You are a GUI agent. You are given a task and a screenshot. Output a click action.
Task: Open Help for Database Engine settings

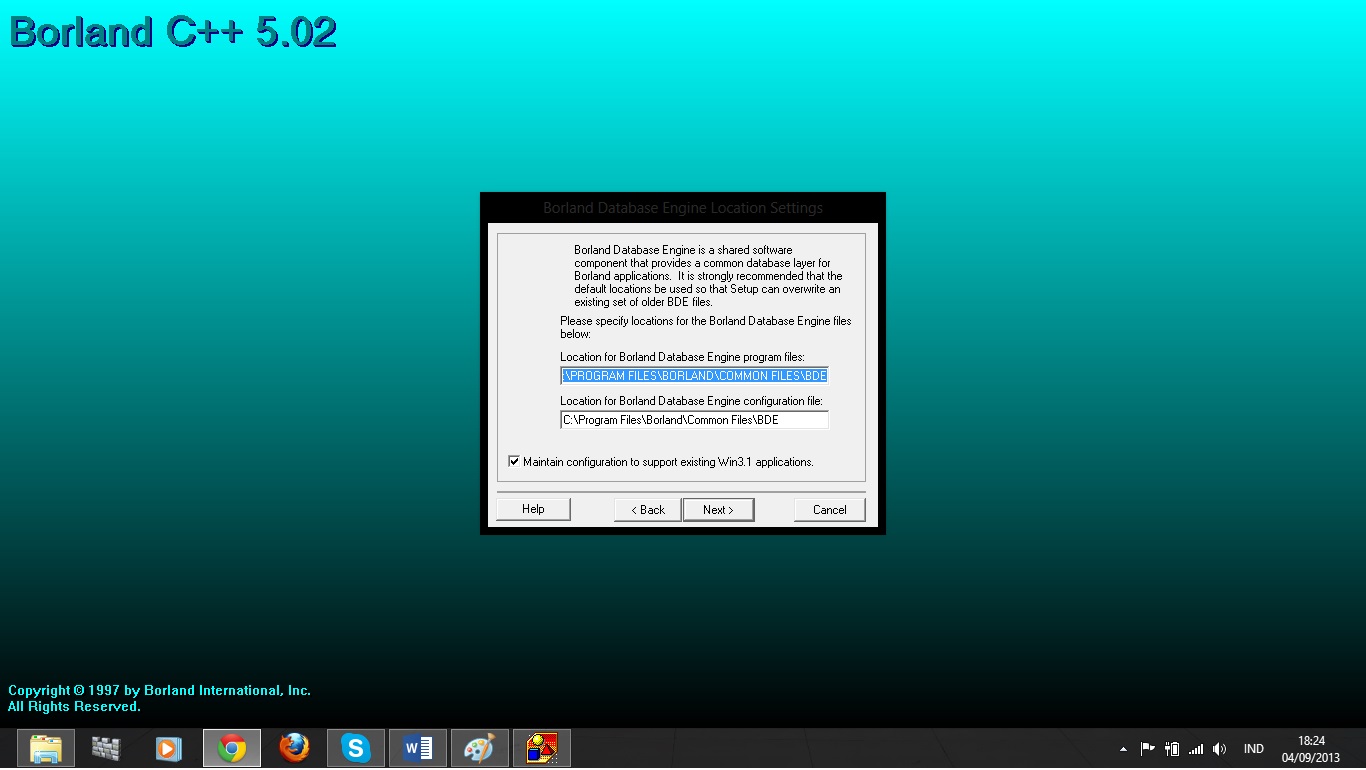533,508
